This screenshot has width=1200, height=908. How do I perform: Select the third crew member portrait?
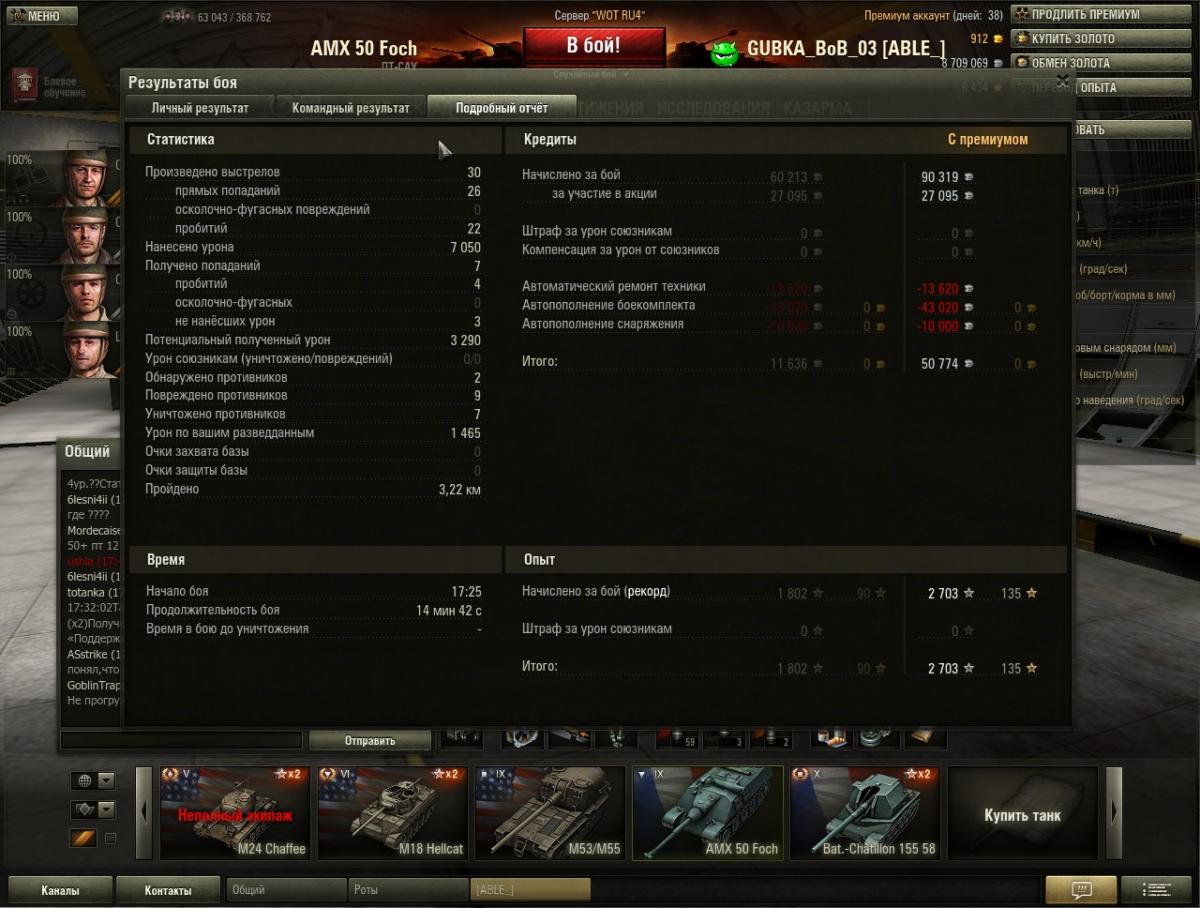pyautogui.click(x=88, y=293)
